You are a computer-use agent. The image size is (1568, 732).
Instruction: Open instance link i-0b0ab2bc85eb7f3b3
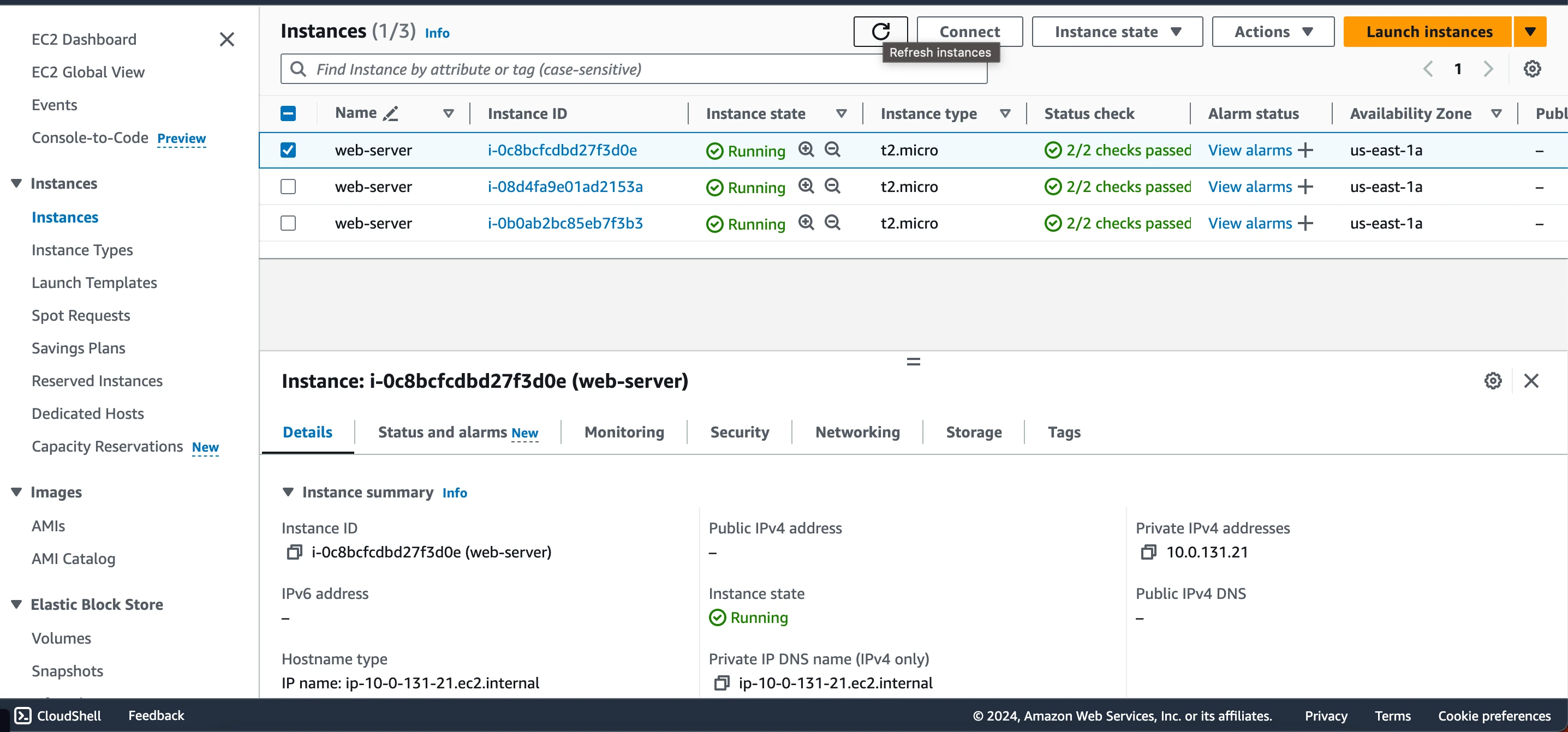pyautogui.click(x=565, y=223)
